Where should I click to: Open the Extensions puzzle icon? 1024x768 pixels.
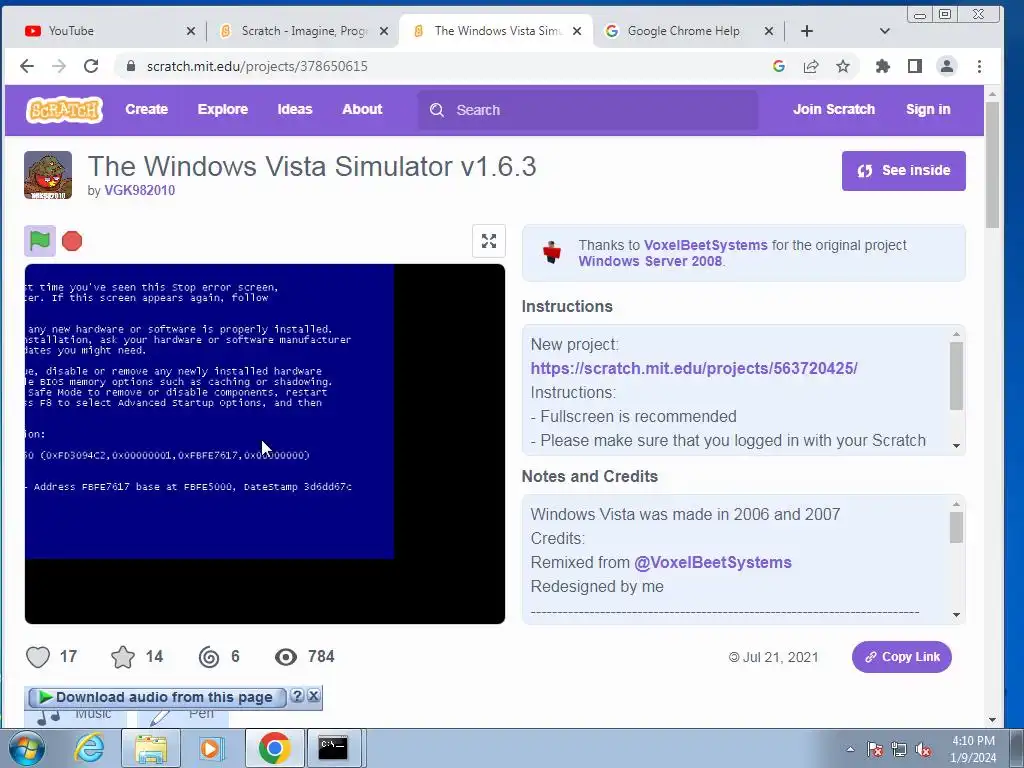coord(882,66)
